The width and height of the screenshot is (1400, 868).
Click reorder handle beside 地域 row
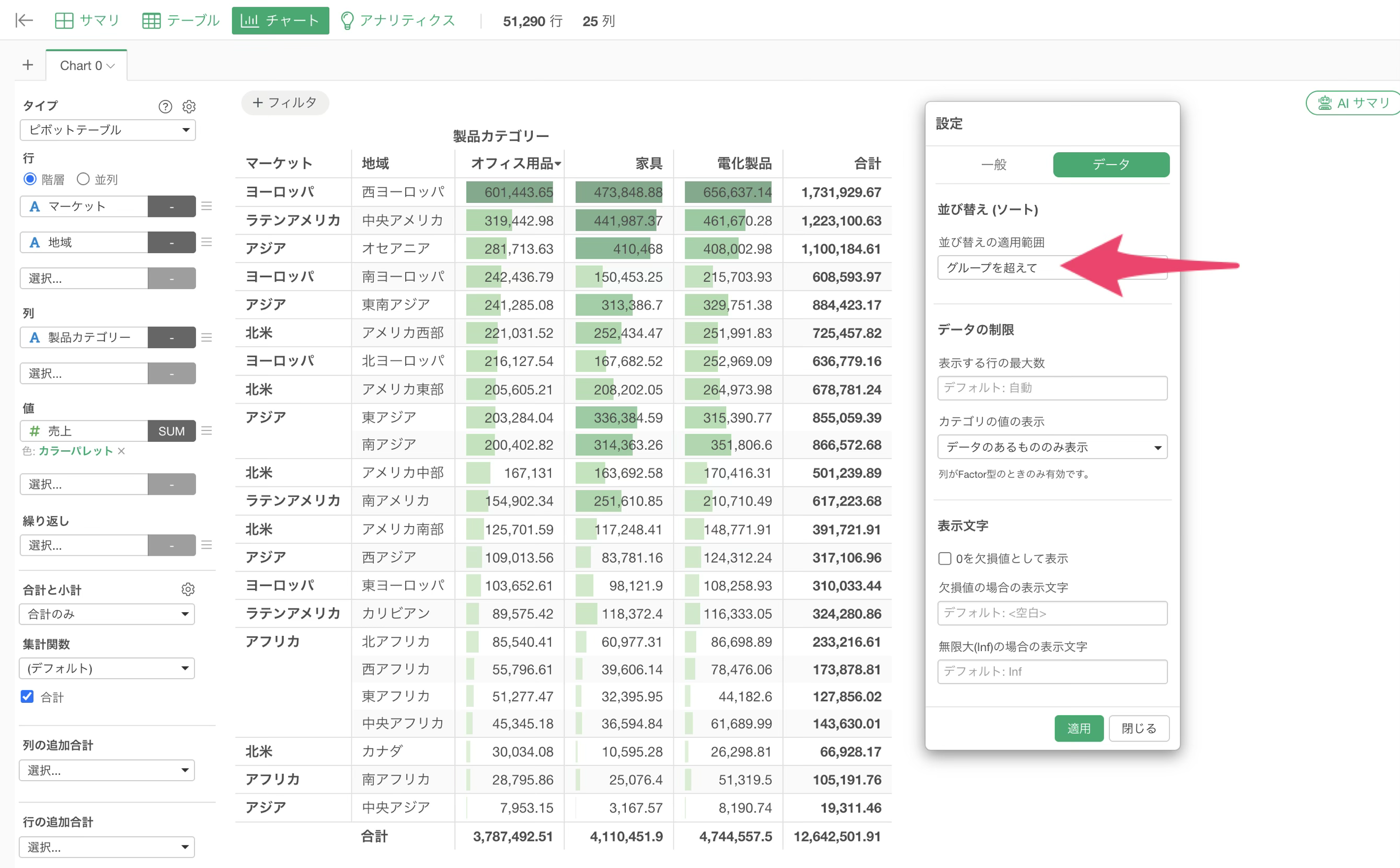point(206,242)
